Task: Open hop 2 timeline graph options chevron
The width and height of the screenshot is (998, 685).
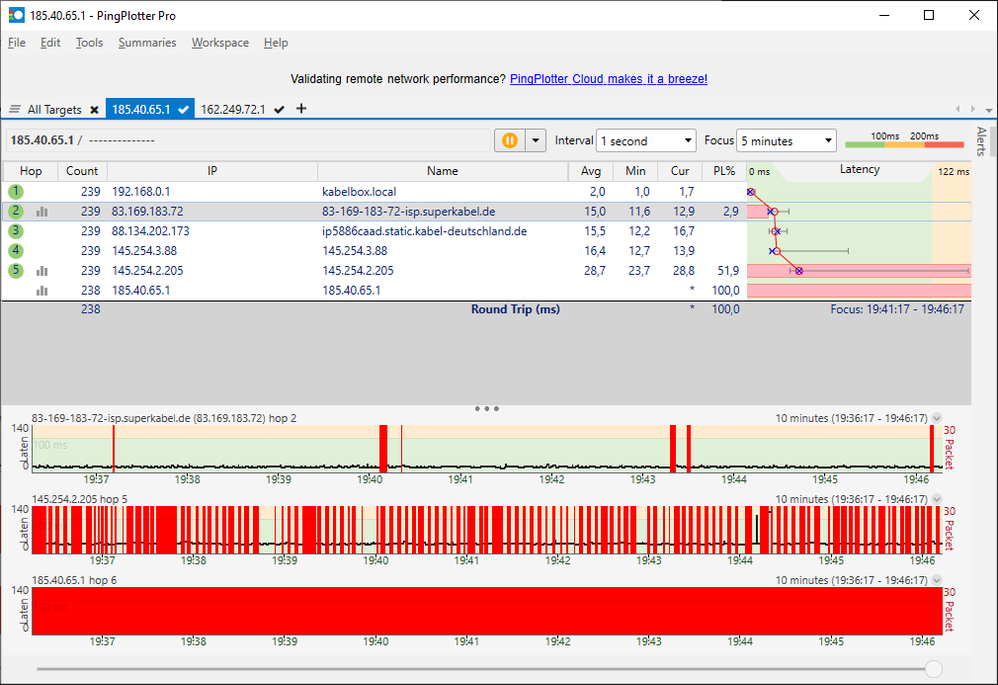Action: 937,418
